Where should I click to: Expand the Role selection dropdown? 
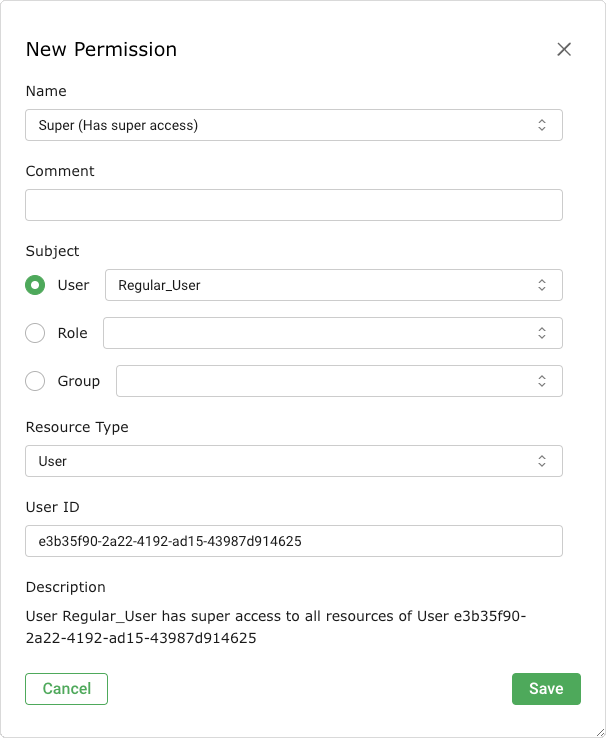click(x=320, y=333)
